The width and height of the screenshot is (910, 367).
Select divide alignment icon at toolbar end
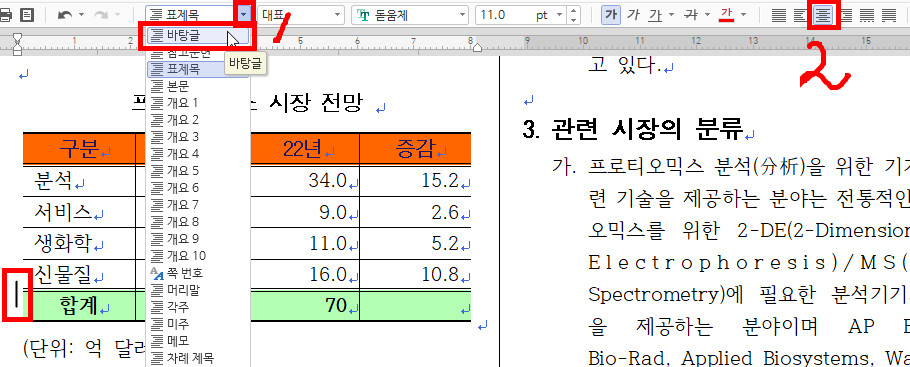click(889, 16)
